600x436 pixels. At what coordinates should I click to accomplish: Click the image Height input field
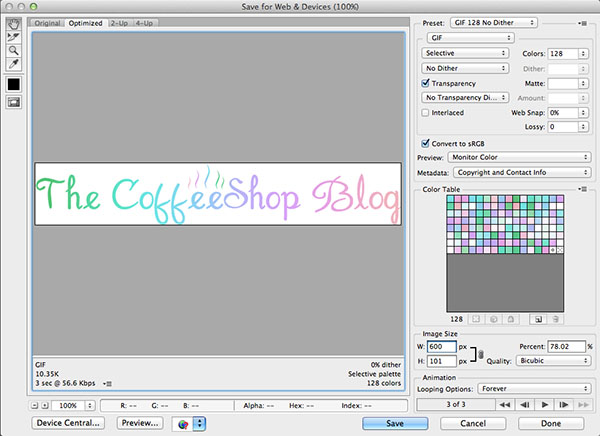(x=442, y=361)
